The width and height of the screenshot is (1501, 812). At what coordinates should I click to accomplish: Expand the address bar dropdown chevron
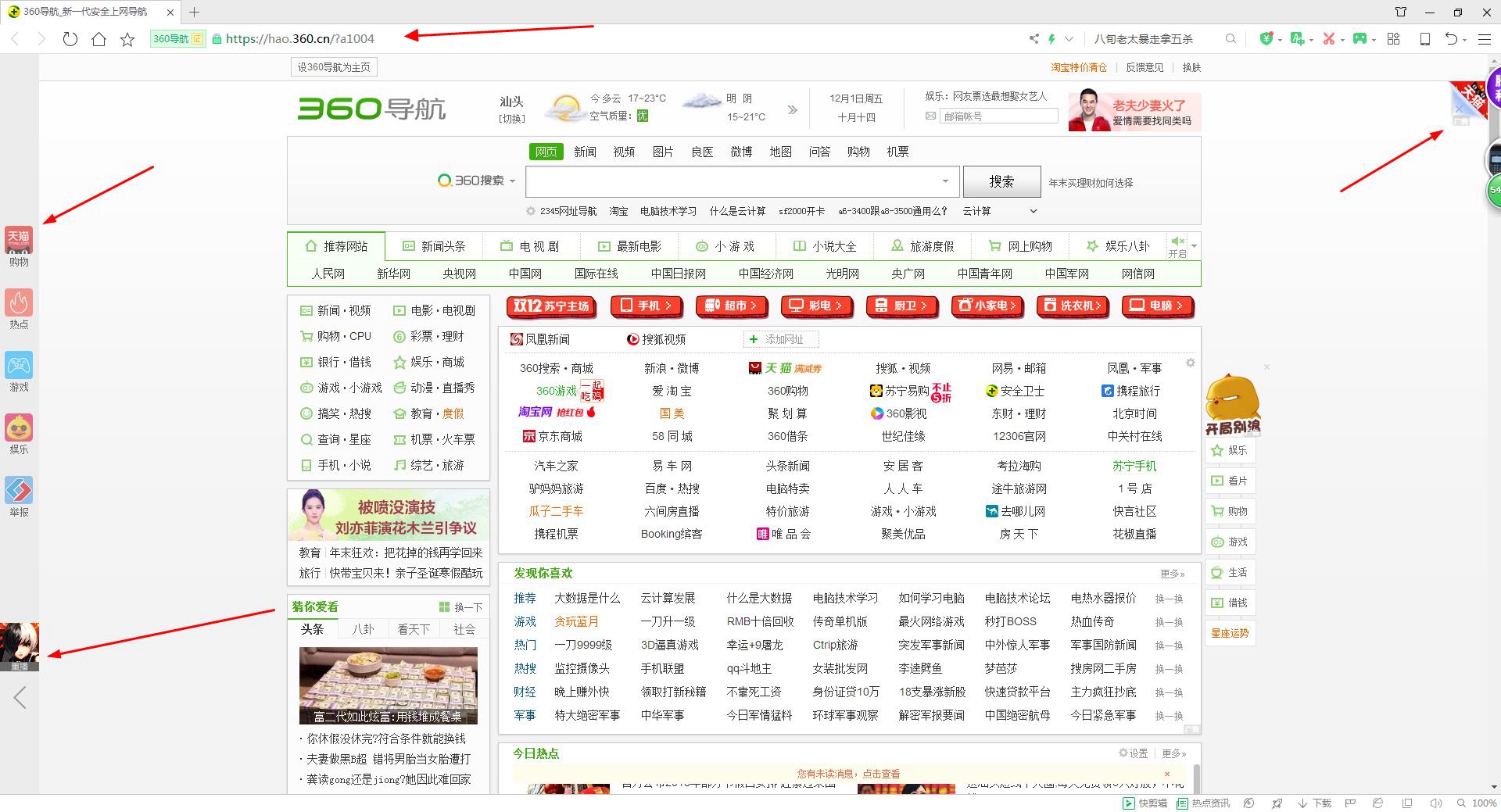click(1069, 38)
